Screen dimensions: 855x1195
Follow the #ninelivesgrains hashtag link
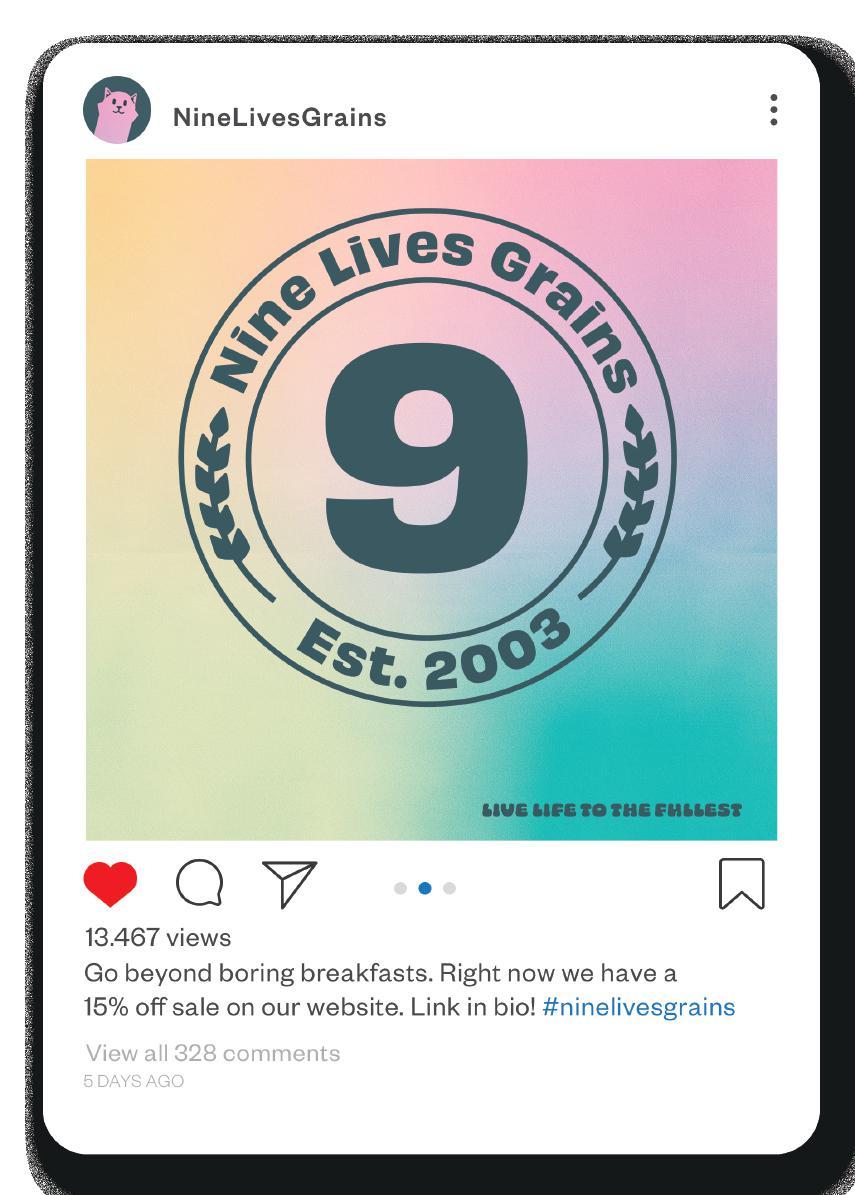pyautogui.click(x=639, y=1008)
